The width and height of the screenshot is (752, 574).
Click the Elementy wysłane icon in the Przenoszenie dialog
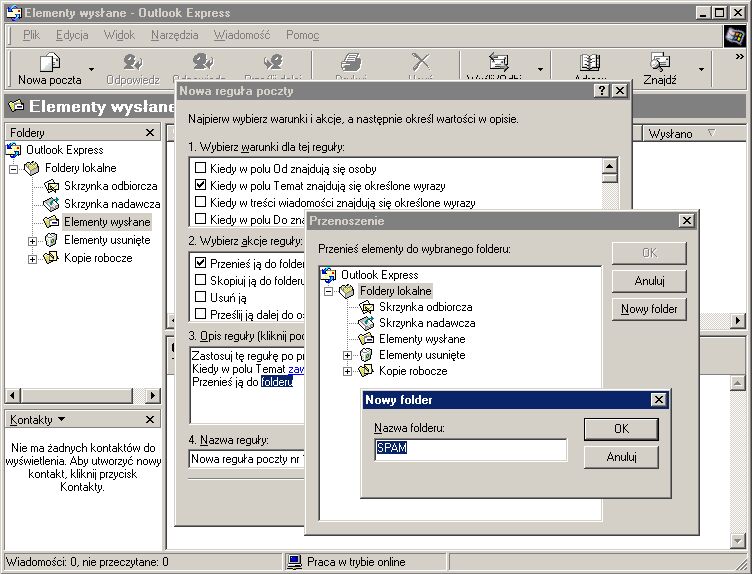click(366, 339)
